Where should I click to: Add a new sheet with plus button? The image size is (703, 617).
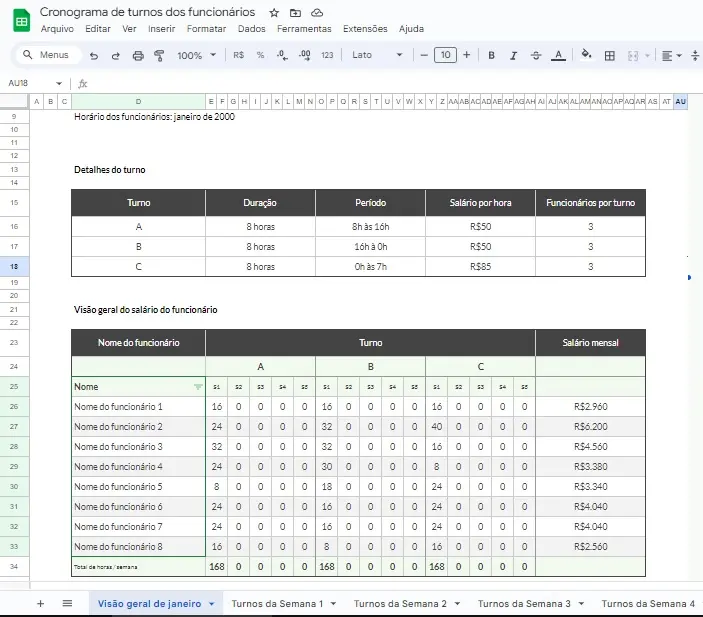40,604
